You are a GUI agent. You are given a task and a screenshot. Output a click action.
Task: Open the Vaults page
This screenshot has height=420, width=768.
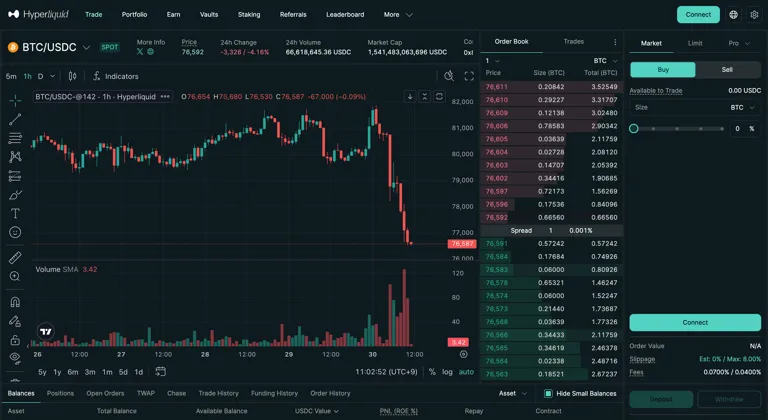tap(209, 15)
